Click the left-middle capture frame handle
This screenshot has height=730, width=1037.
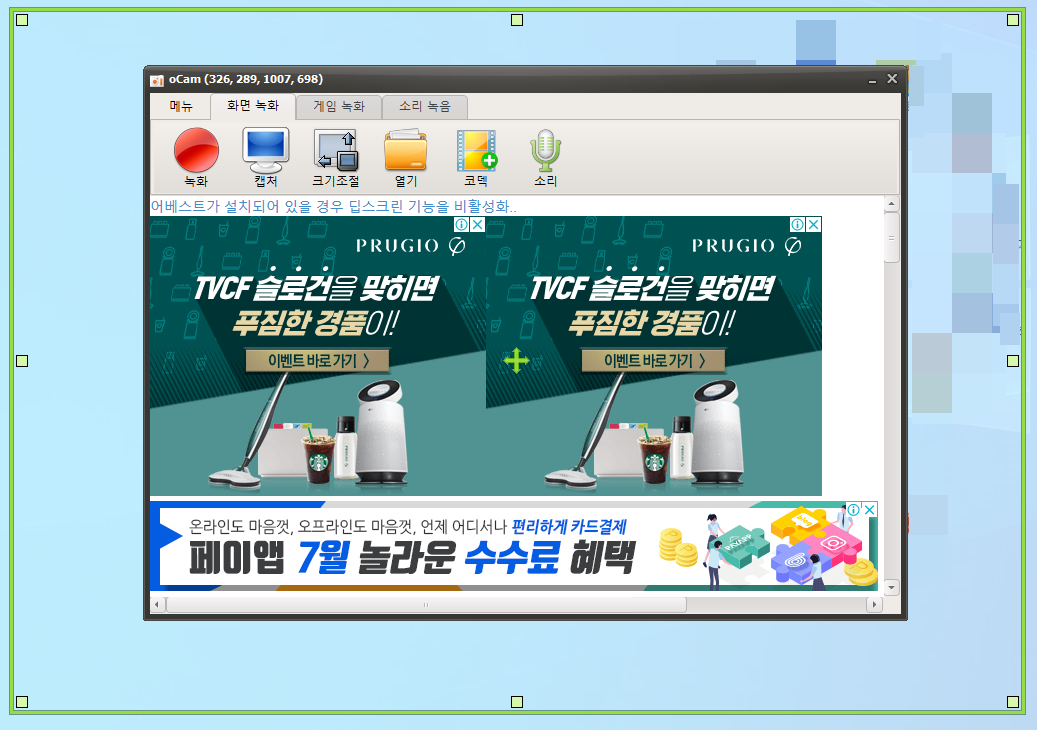click(x=22, y=360)
